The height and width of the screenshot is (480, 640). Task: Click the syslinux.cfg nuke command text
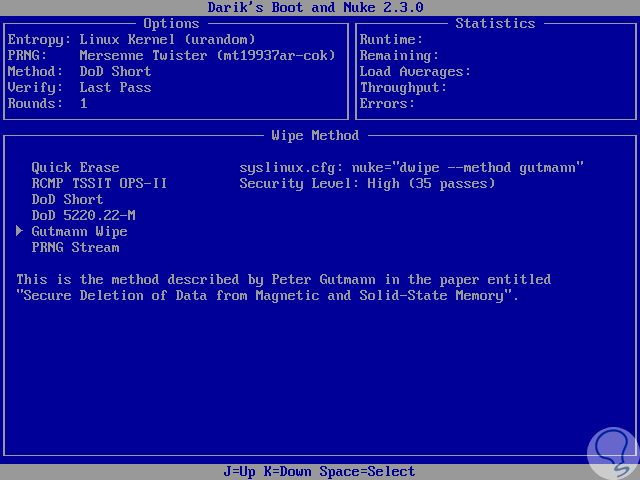(411, 168)
